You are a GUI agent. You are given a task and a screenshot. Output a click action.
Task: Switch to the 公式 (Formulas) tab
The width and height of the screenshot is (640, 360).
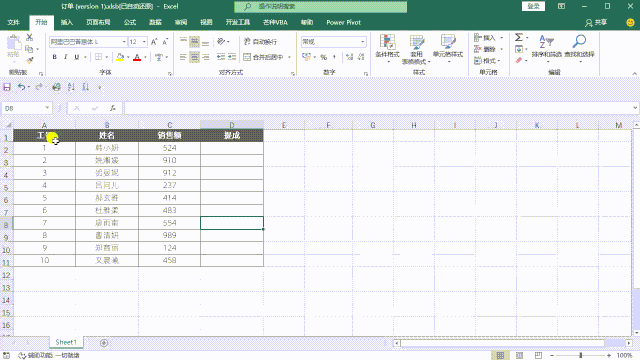coord(130,22)
